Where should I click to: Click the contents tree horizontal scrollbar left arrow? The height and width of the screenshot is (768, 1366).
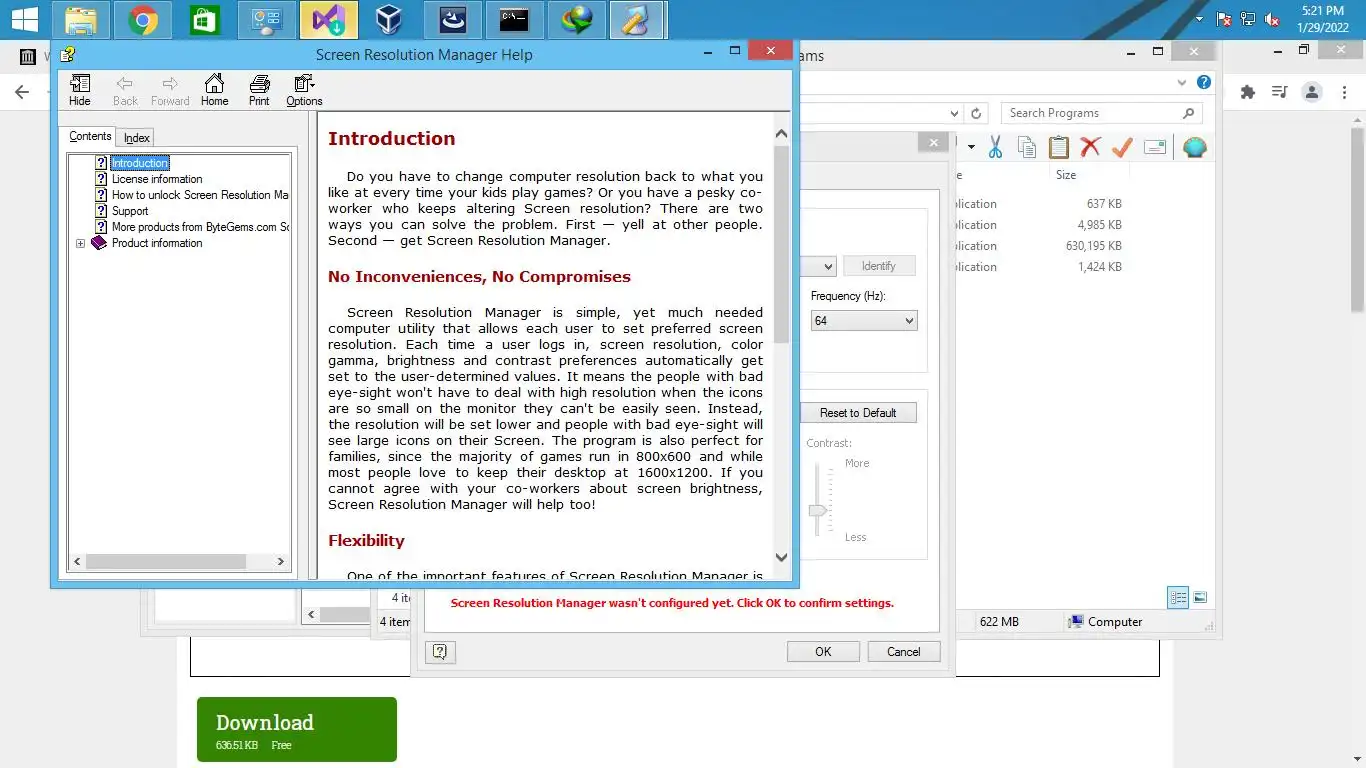coord(77,562)
